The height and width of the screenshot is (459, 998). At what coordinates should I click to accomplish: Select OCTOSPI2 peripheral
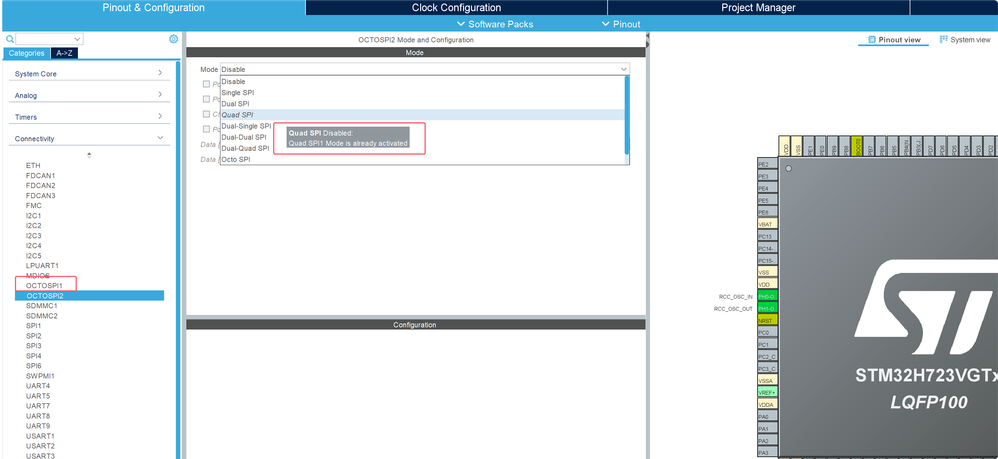click(89, 296)
